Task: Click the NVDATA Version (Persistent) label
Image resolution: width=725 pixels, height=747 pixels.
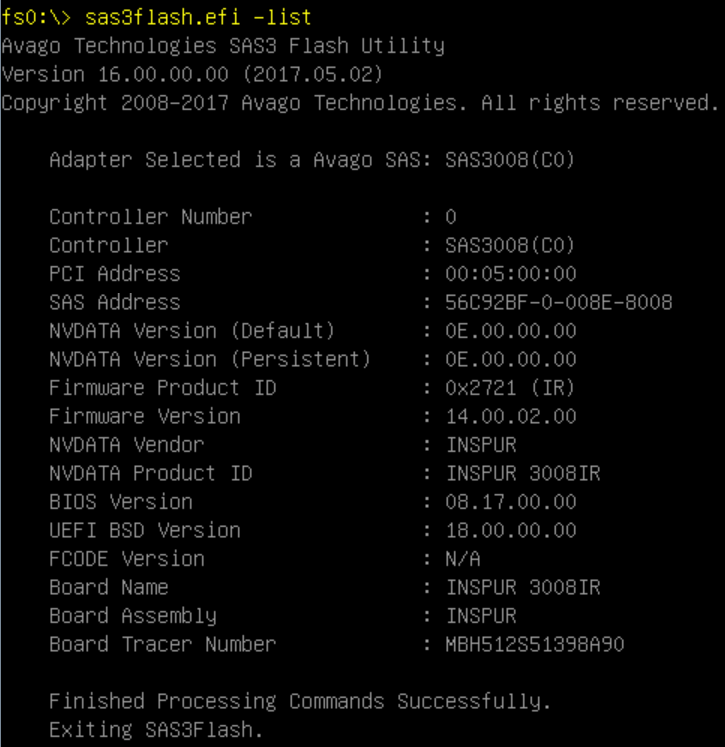Action: point(209,359)
